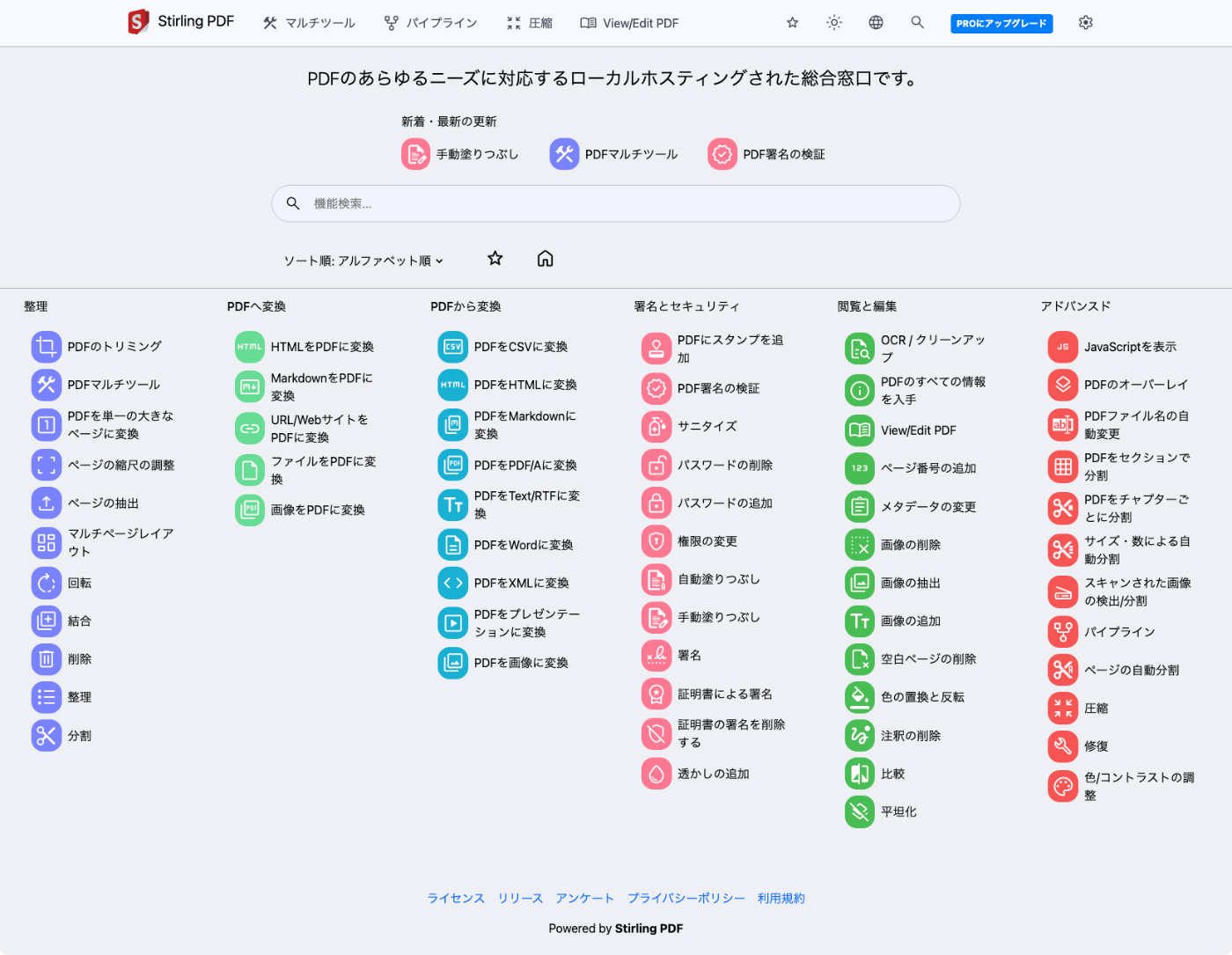Click the home view icon beside sort

[x=546, y=258]
